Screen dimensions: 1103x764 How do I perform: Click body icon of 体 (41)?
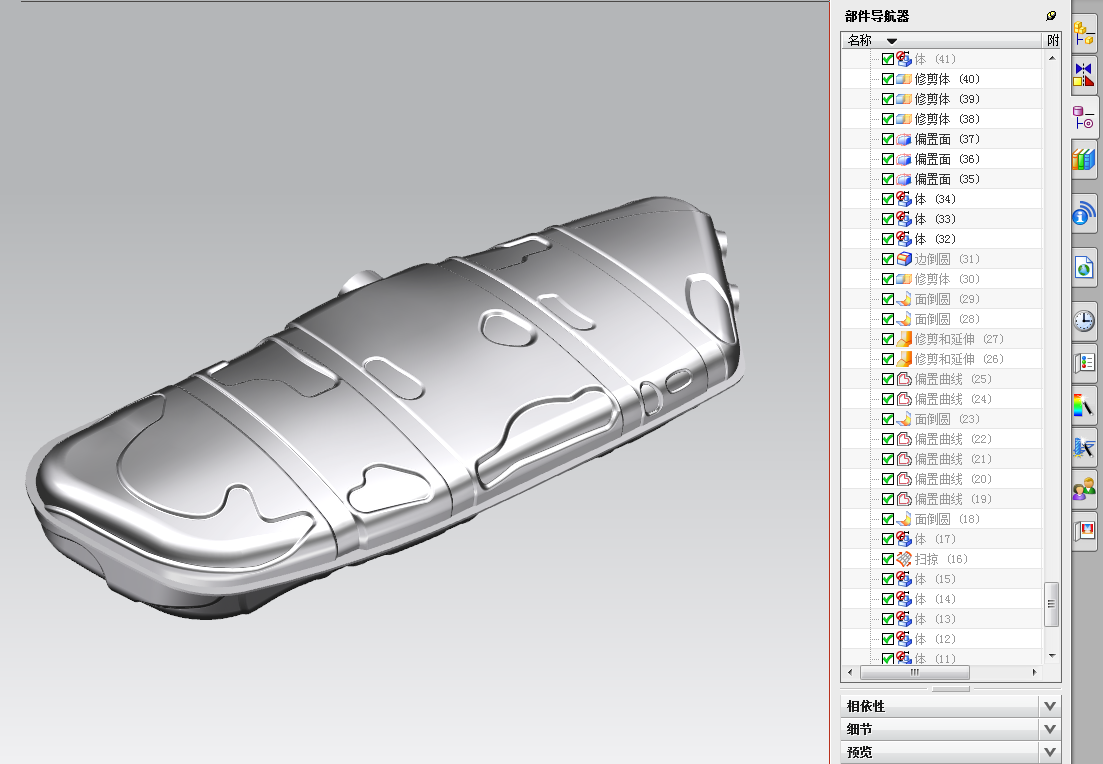click(904, 59)
